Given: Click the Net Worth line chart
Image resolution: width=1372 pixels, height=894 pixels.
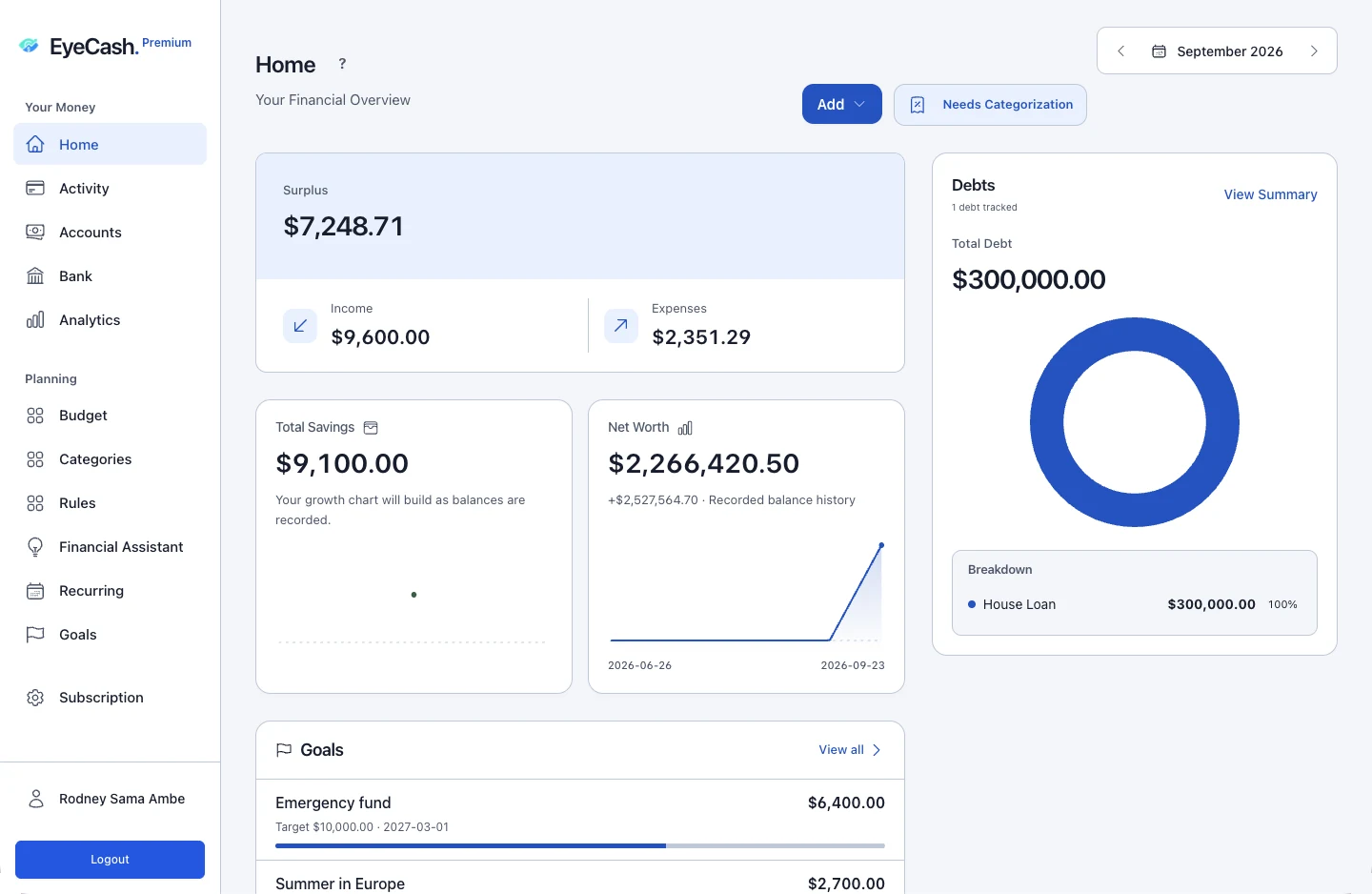Looking at the screenshot, I should 746,593.
